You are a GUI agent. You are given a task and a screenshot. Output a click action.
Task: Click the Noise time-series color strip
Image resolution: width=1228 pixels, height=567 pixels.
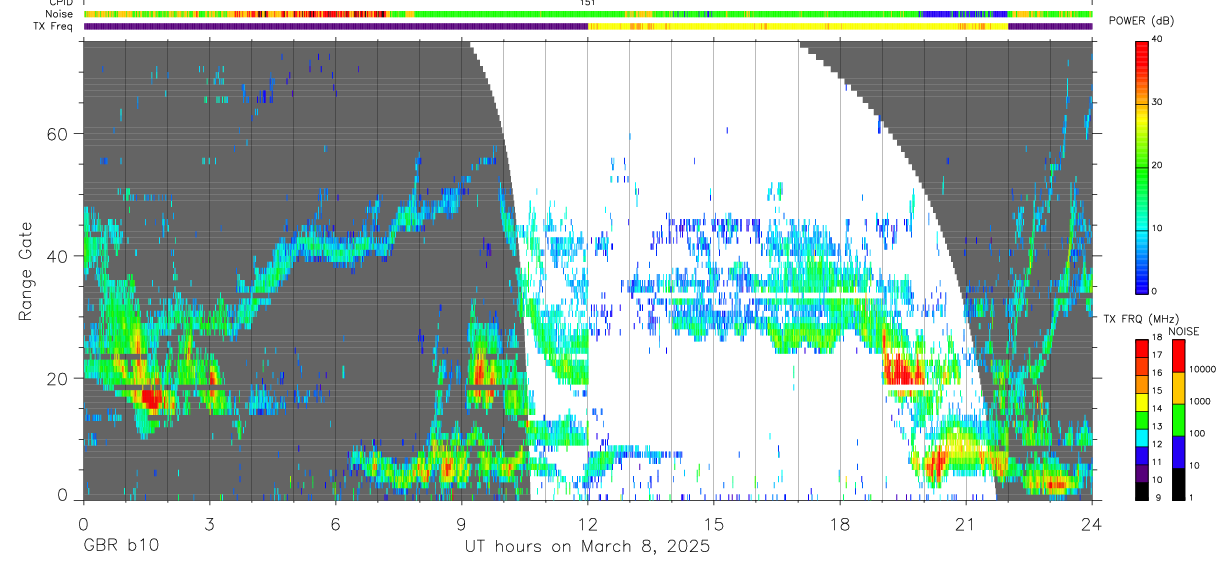tap(588, 14)
